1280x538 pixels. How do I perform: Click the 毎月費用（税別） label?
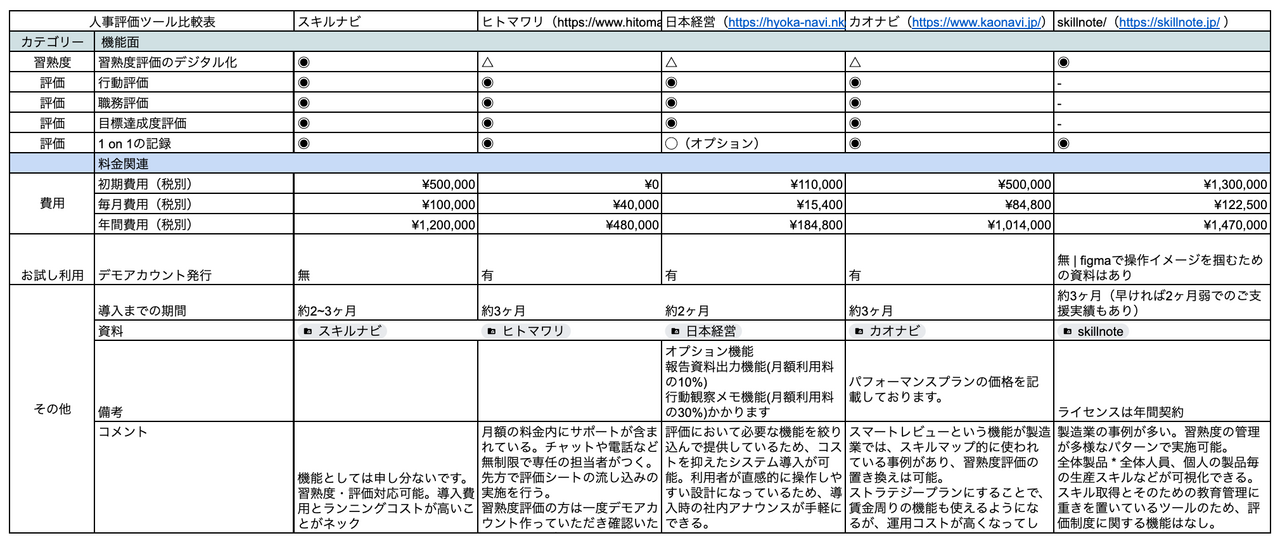click(195, 205)
